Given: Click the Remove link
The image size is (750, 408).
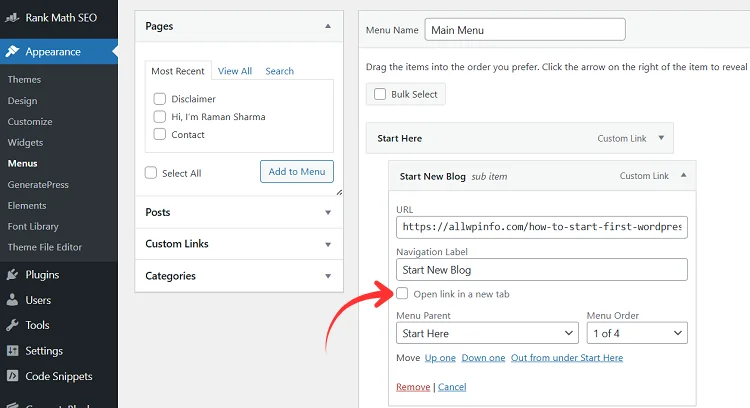Looking at the screenshot, I should (x=413, y=386).
